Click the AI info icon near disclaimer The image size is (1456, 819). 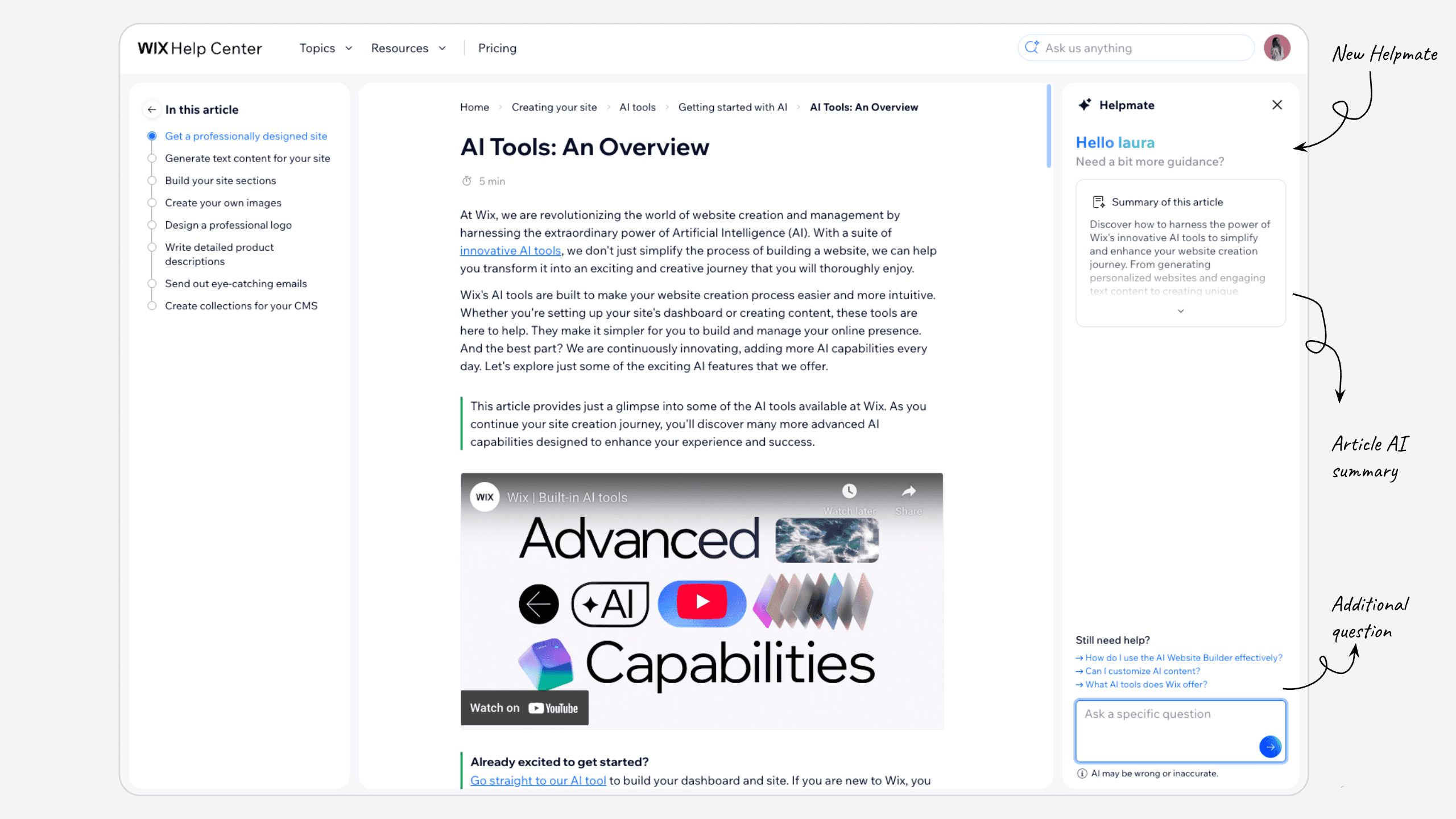point(1082,773)
